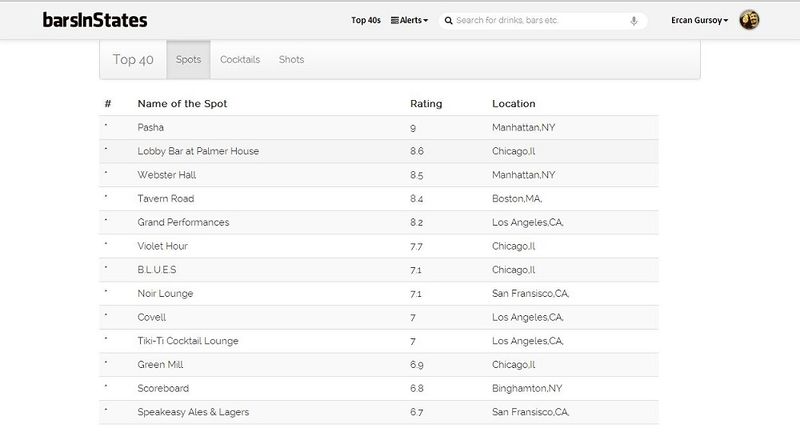
Task: Select the Spots tab
Action: click(188, 60)
